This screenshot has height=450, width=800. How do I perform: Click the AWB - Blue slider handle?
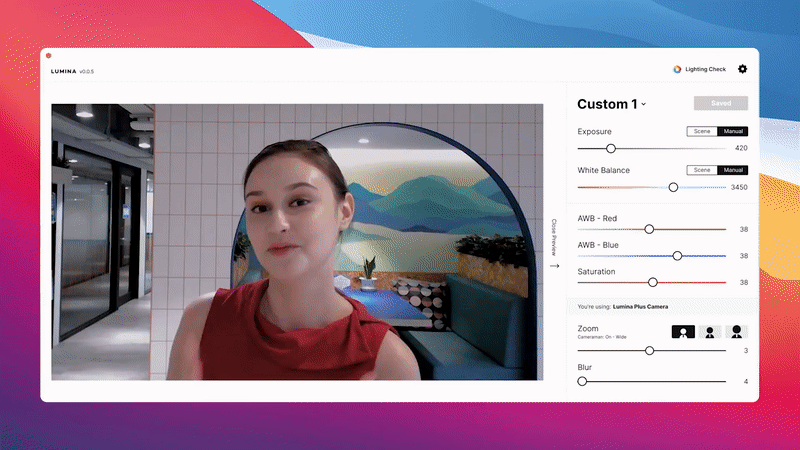677,256
